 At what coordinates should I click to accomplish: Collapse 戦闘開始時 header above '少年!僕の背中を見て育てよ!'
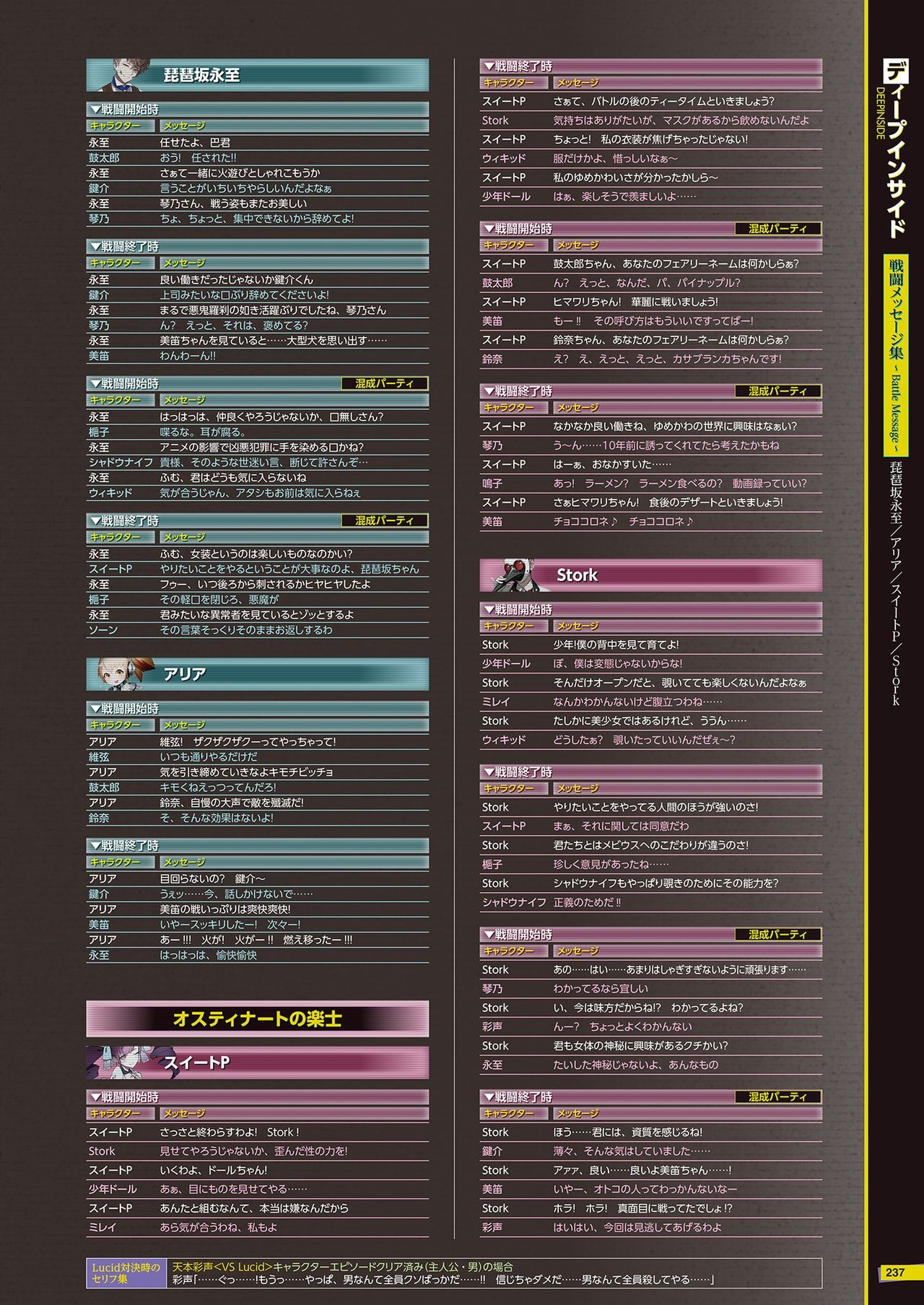[x=651, y=610]
